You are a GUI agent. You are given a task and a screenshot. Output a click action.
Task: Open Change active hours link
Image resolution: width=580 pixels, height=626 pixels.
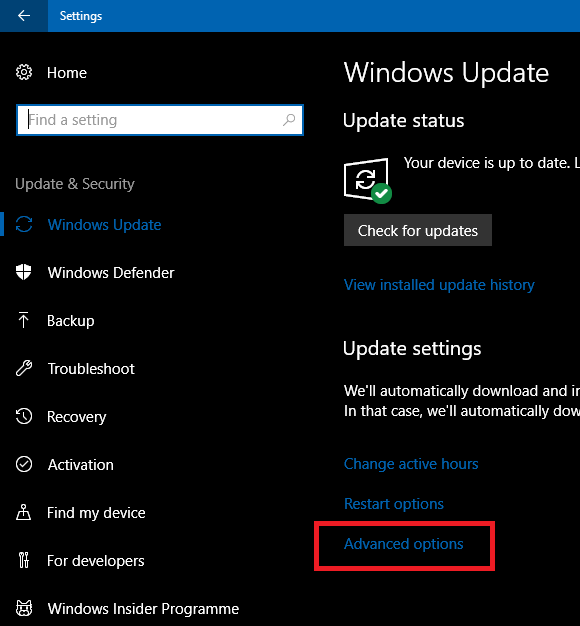pyautogui.click(x=411, y=464)
